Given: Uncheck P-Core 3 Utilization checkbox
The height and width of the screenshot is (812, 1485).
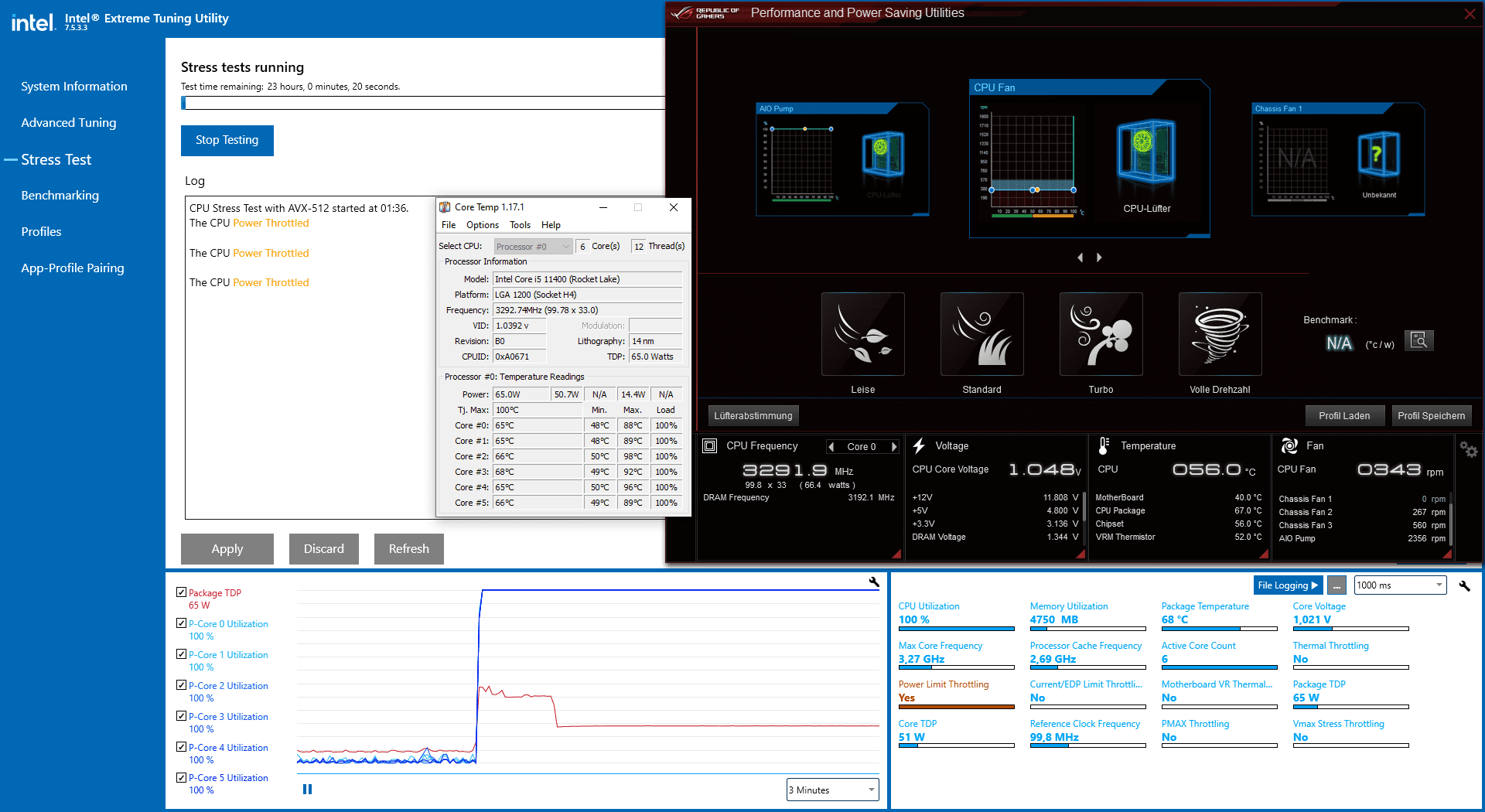Looking at the screenshot, I should pos(181,716).
